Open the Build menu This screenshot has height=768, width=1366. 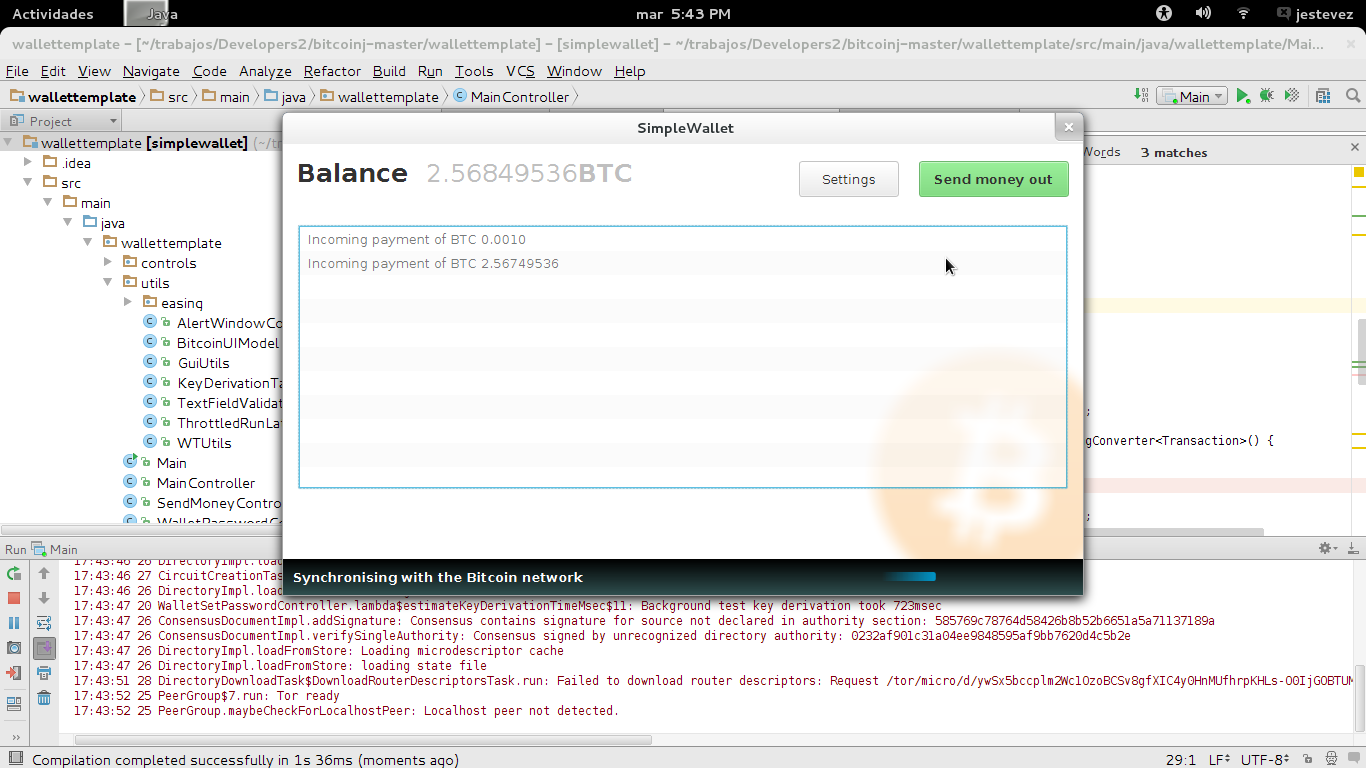click(x=389, y=71)
